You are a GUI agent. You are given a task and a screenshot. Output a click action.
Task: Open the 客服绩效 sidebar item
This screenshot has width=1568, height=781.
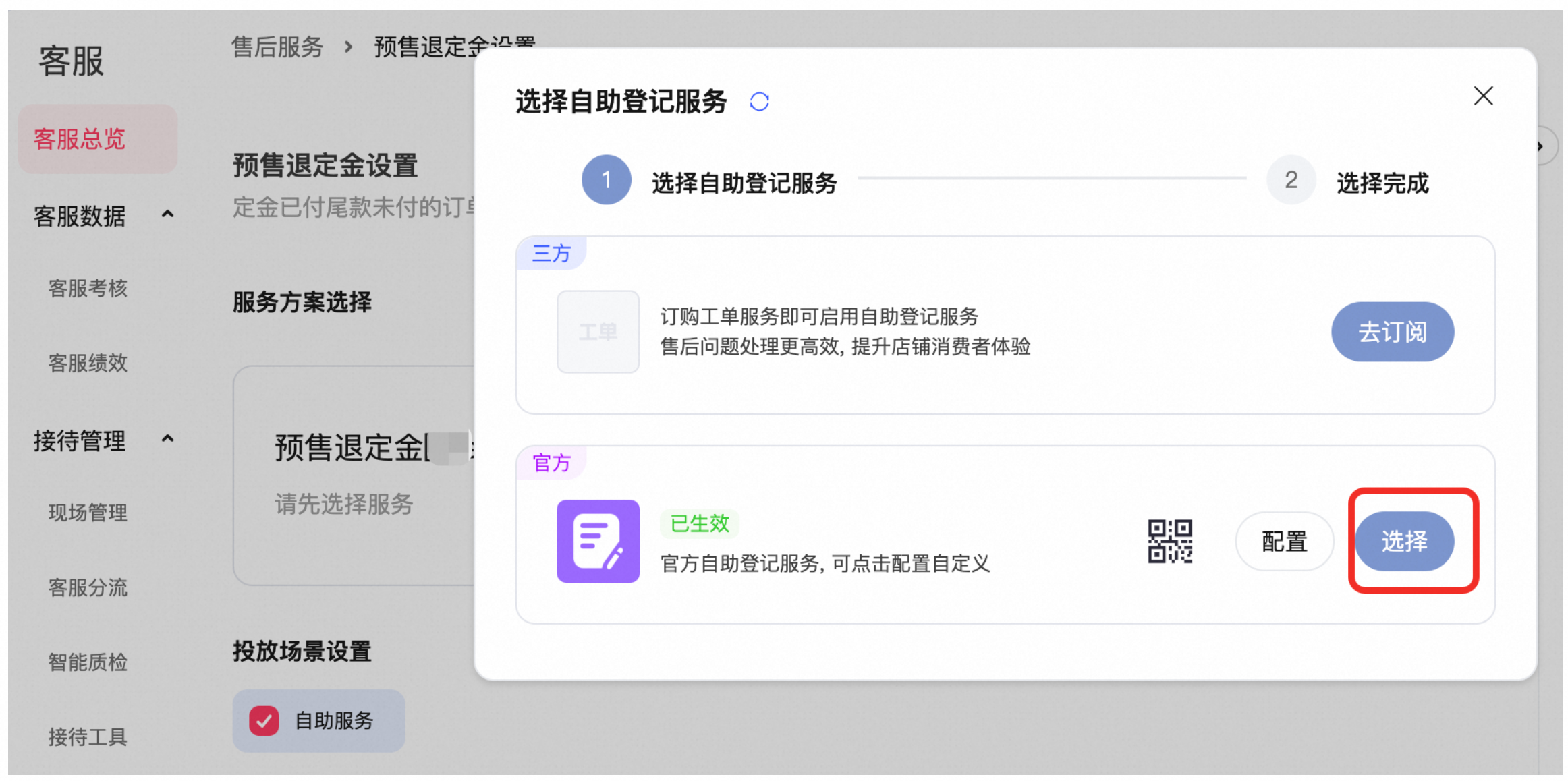tap(88, 364)
